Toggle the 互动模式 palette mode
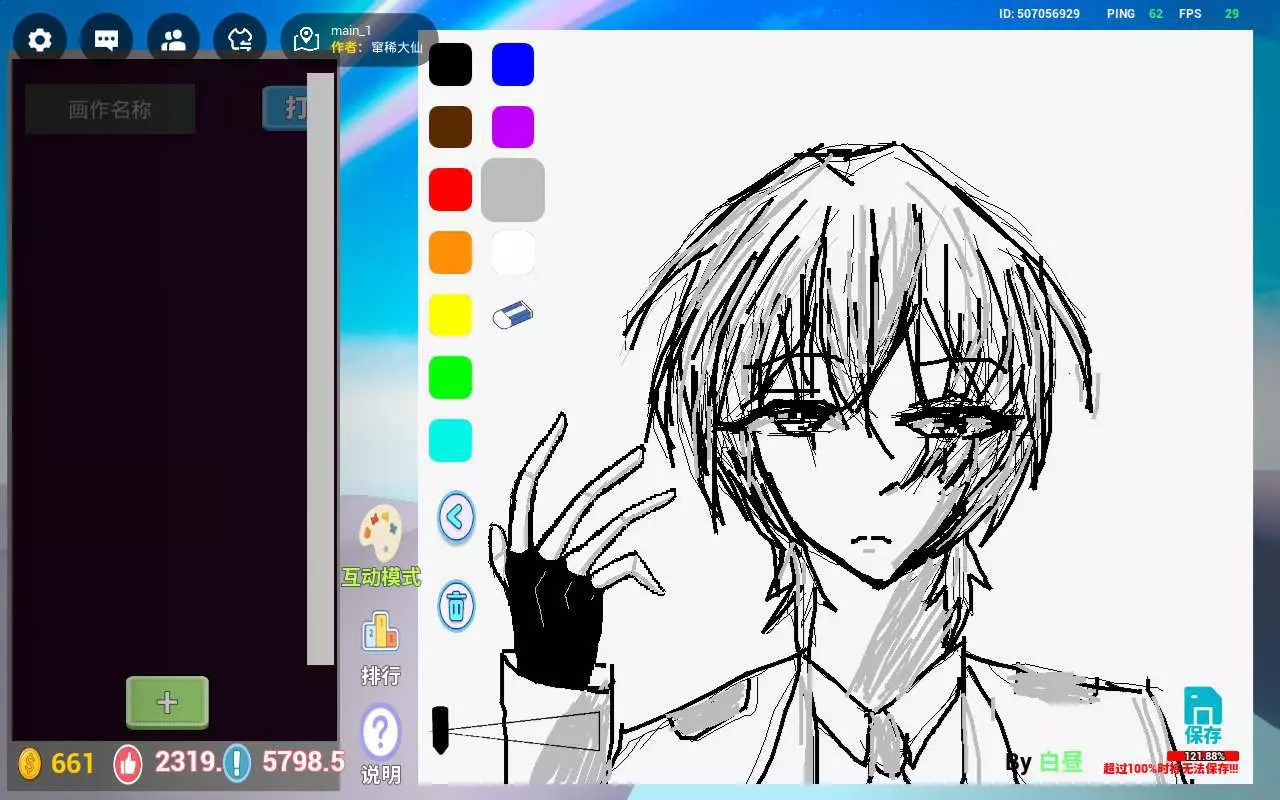Image resolution: width=1280 pixels, height=800 pixels. coord(380,534)
